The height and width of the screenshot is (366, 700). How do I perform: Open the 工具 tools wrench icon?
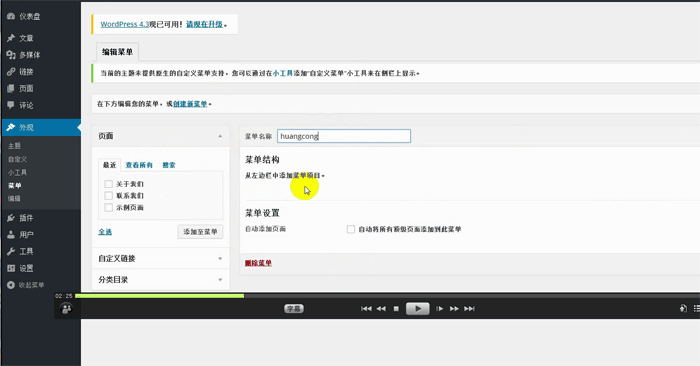[11, 251]
